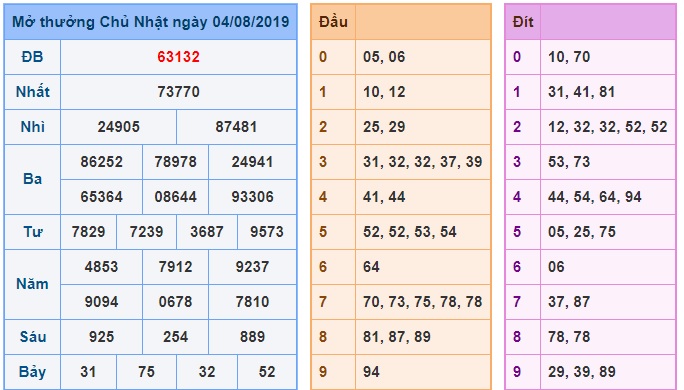The height and width of the screenshot is (390, 684).
Task: Select Sáu prize number 925
Action: (102, 337)
